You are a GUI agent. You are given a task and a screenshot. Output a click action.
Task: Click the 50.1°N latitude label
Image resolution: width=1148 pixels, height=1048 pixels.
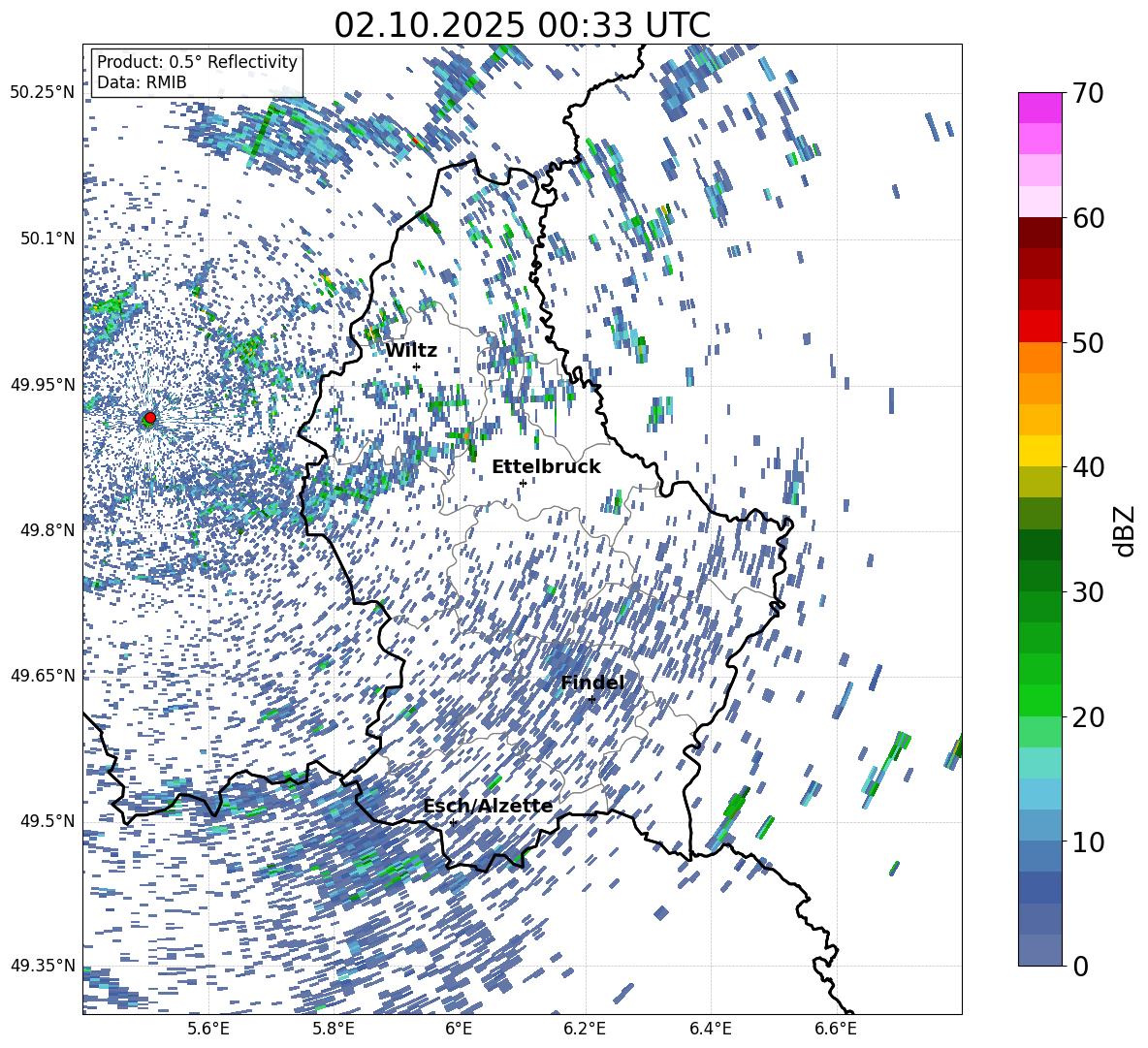[48, 238]
